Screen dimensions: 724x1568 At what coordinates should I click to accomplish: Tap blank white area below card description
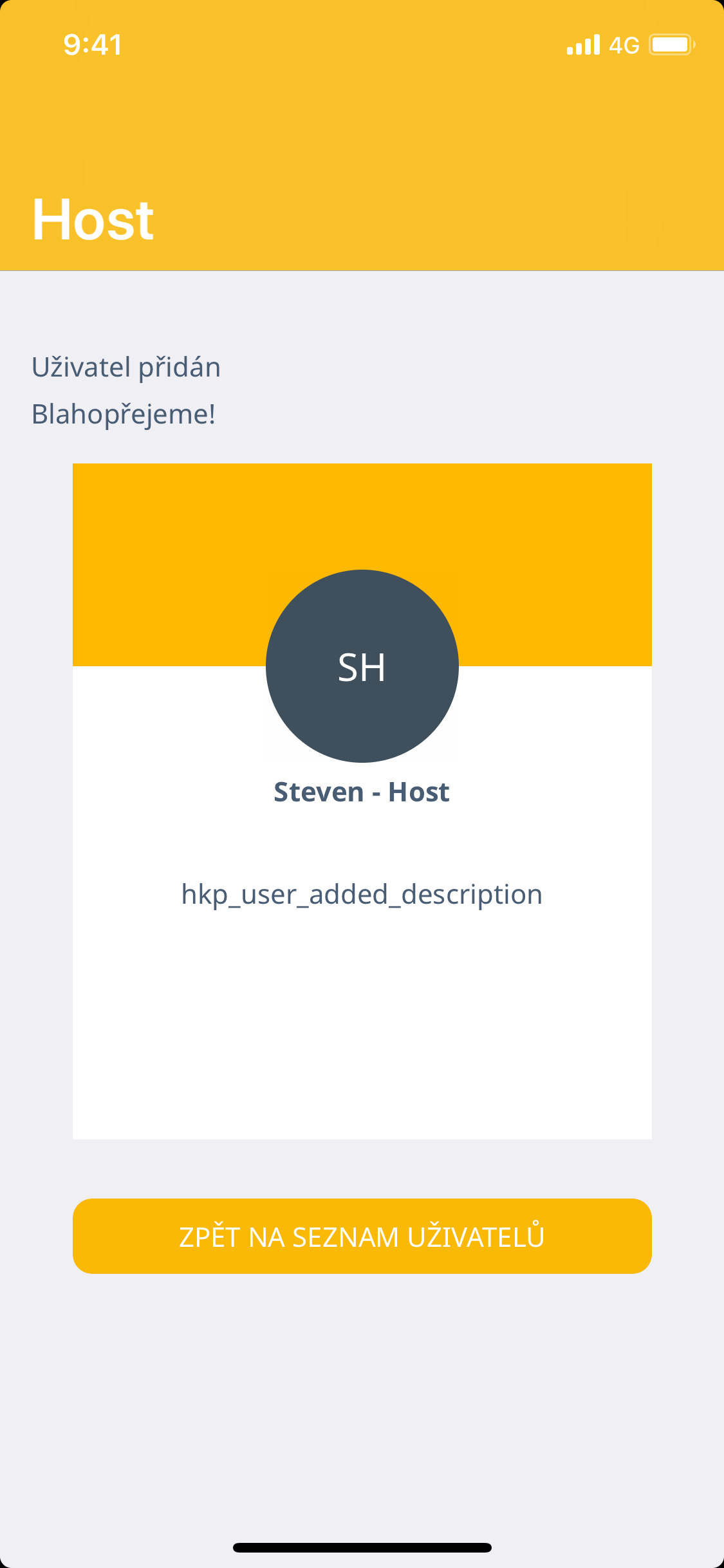(362, 1030)
